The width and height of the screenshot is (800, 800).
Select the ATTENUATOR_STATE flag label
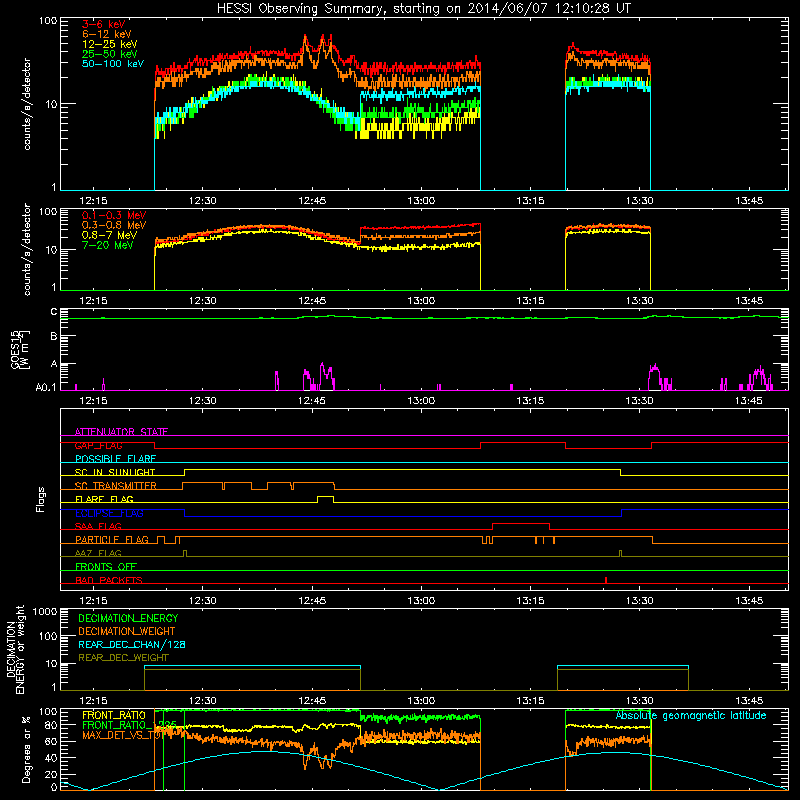coord(121,432)
